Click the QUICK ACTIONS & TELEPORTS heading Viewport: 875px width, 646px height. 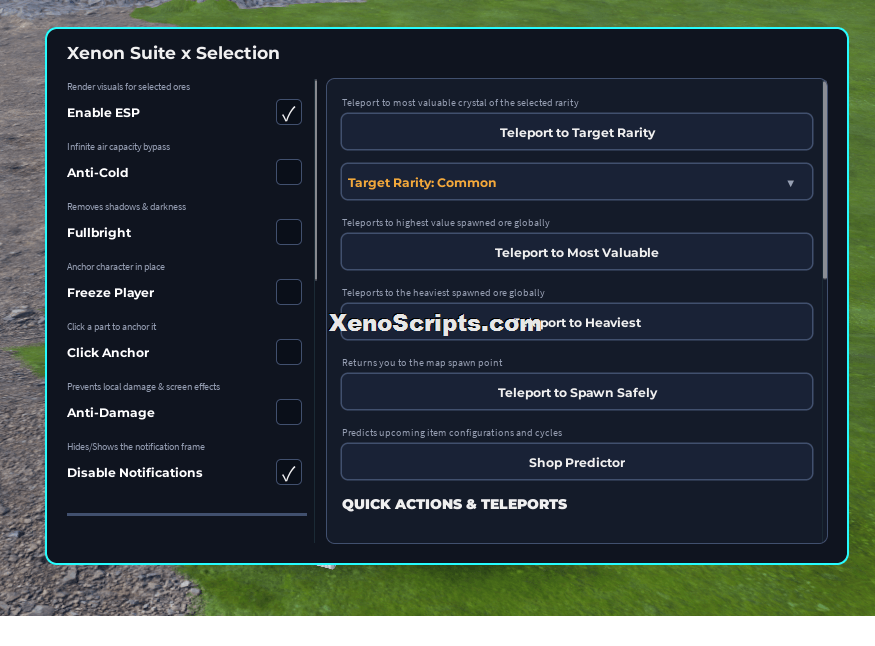pos(454,504)
